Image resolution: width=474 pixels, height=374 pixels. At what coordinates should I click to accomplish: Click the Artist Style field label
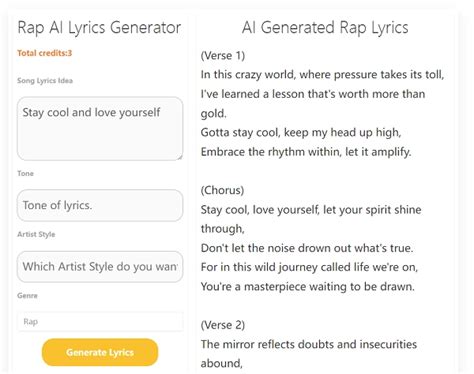tap(36, 234)
